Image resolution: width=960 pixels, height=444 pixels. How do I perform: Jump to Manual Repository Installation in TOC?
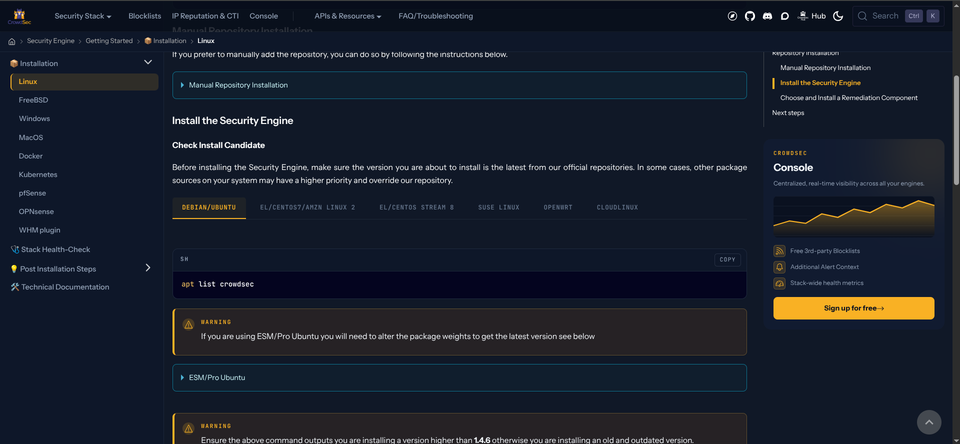825,68
